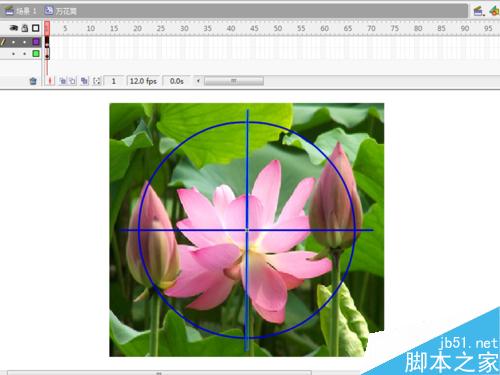Screen dimensions: 500x375
Task: Click frame 90 on the timeline ruler
Action: [x=465, y=29]
